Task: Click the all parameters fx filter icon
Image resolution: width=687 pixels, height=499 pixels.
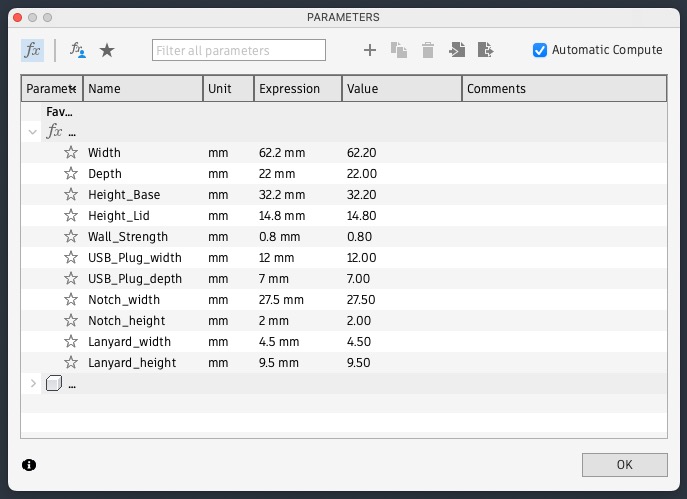Action: coord(32,50)
